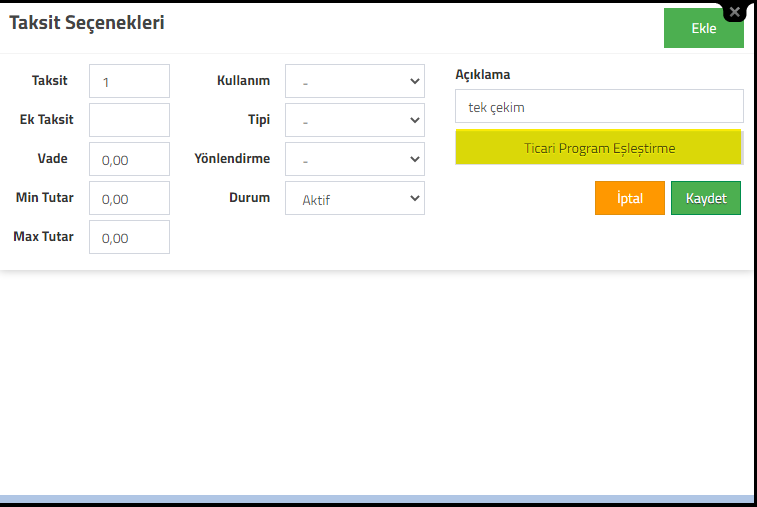
Task: Expand the Tipi dropdown list
Action: [355, 120]
